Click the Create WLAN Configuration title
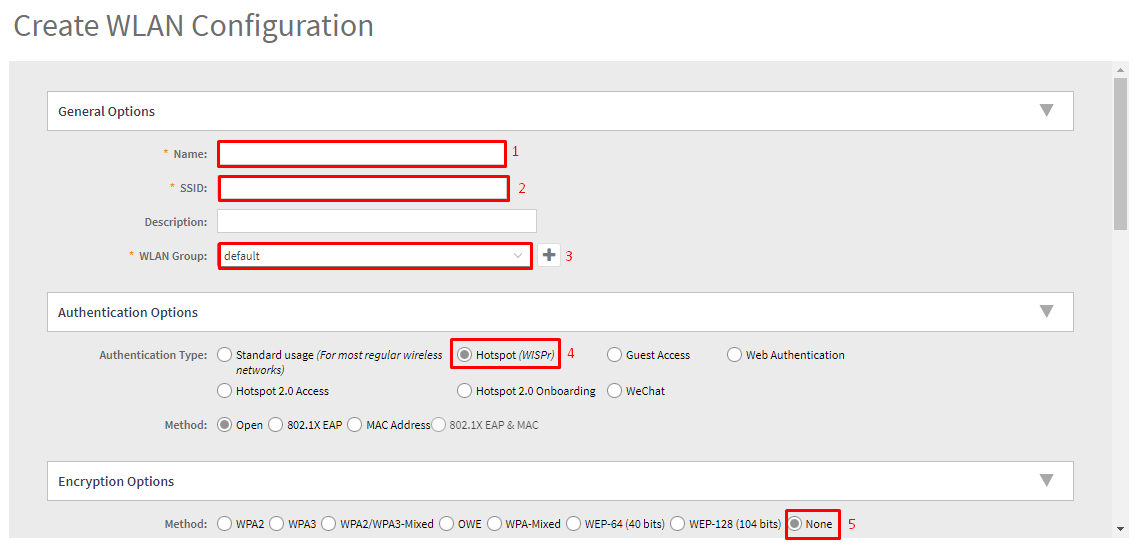This screenshot has width=1139, height=548. (x=194, y=25)
